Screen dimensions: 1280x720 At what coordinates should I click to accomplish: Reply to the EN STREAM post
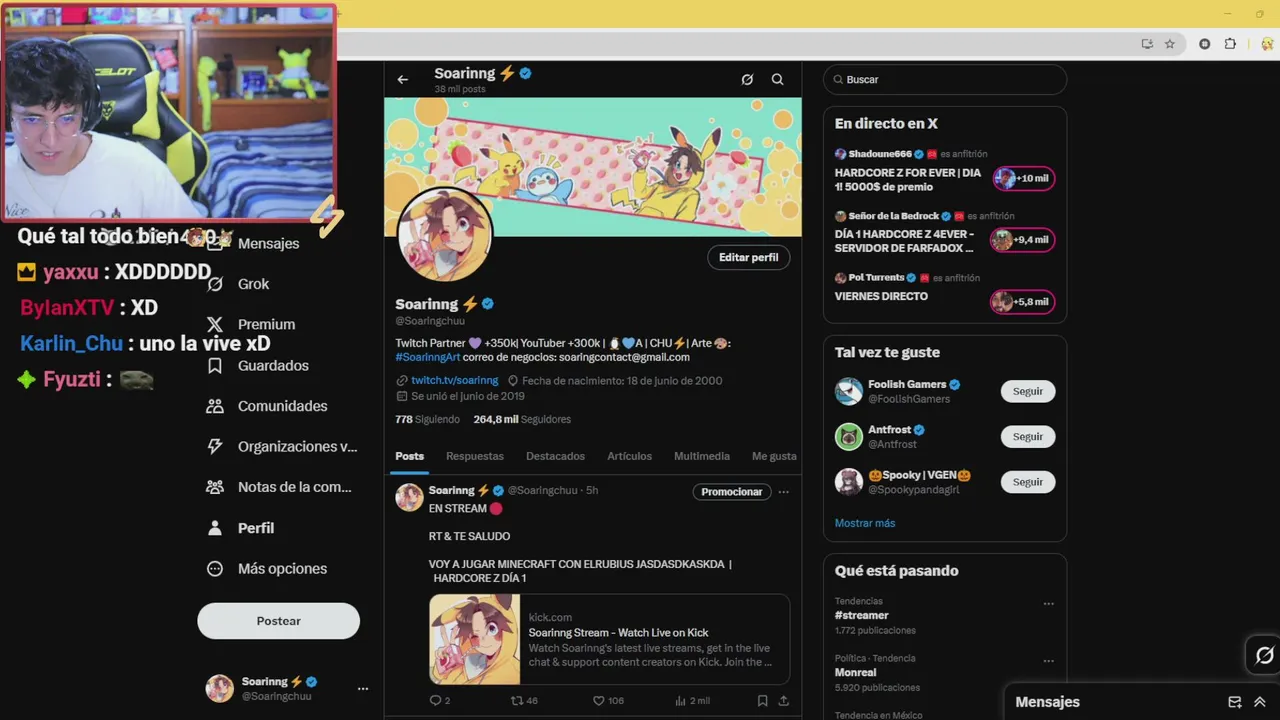[x=440, y=701]
